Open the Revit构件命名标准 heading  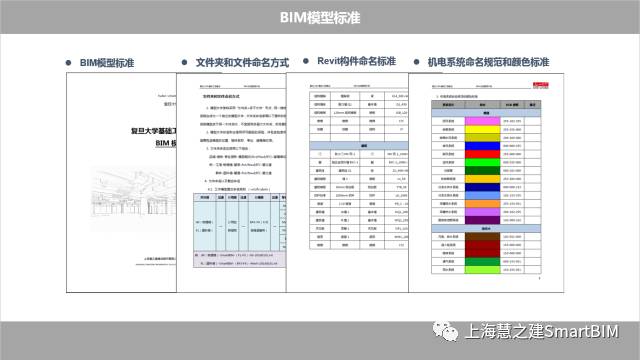[356, 61]
